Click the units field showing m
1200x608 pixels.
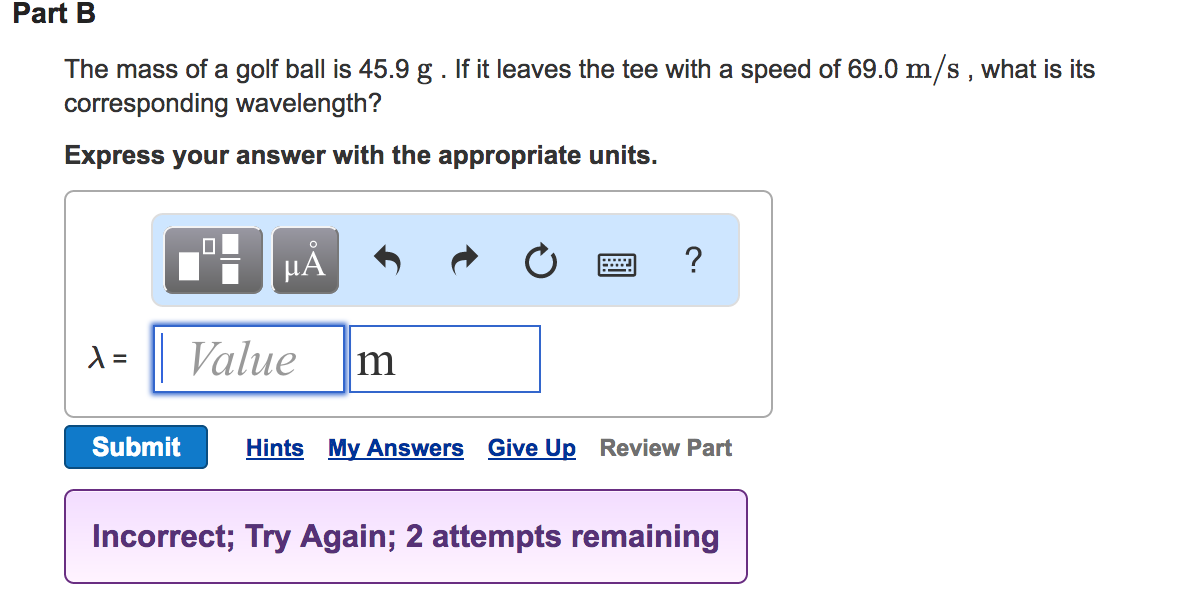444,358
